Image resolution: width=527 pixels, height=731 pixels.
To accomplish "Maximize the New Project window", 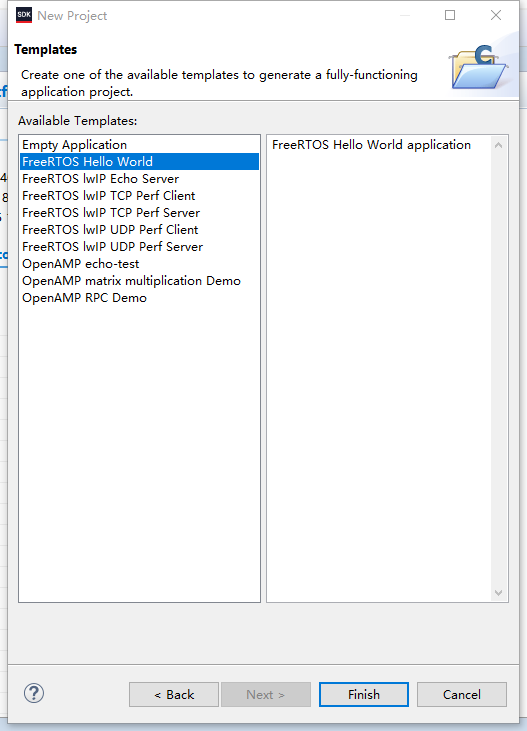I will 450,15.
